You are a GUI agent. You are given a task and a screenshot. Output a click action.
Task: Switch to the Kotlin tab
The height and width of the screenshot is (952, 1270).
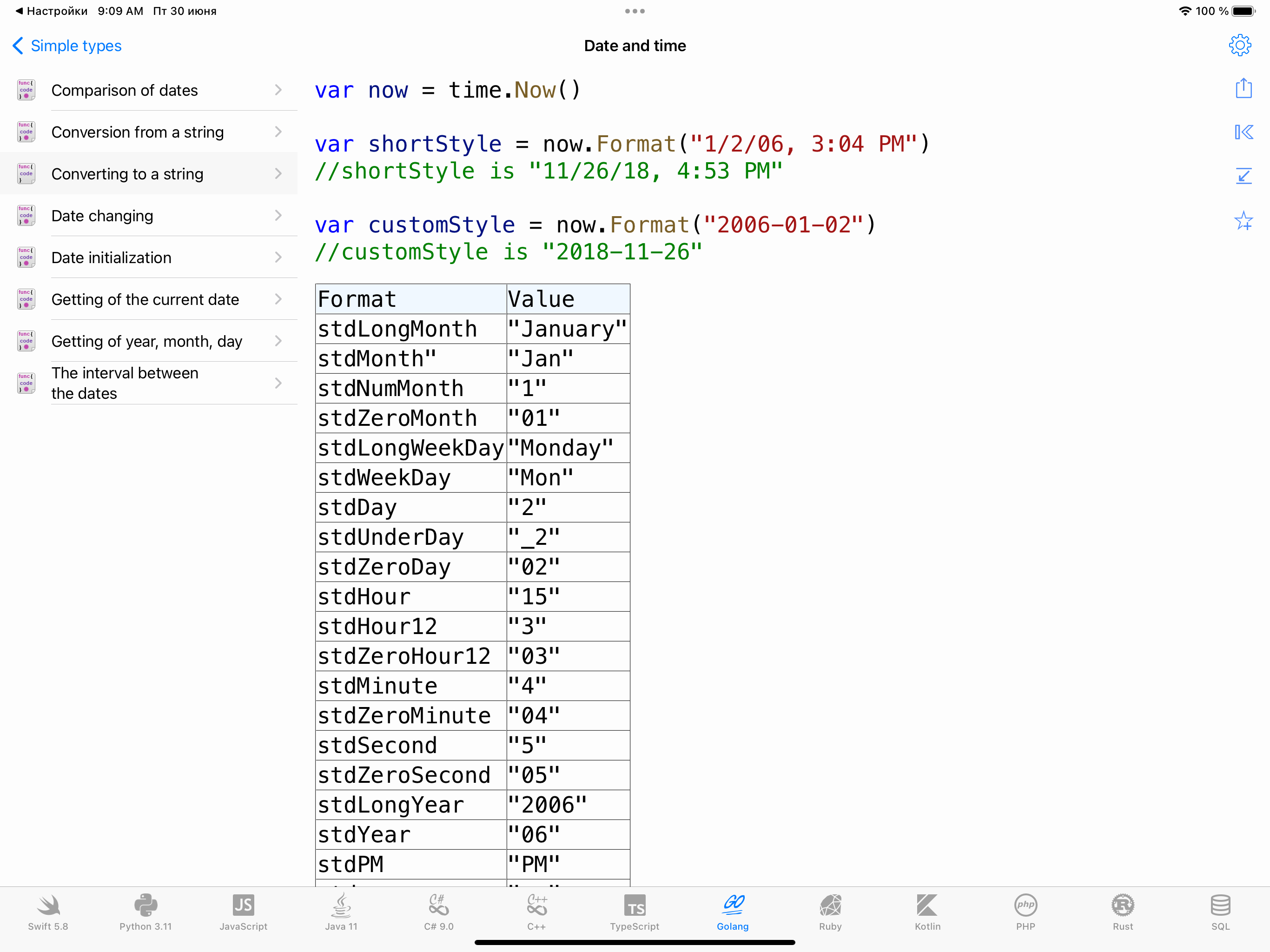coord(928,913)
